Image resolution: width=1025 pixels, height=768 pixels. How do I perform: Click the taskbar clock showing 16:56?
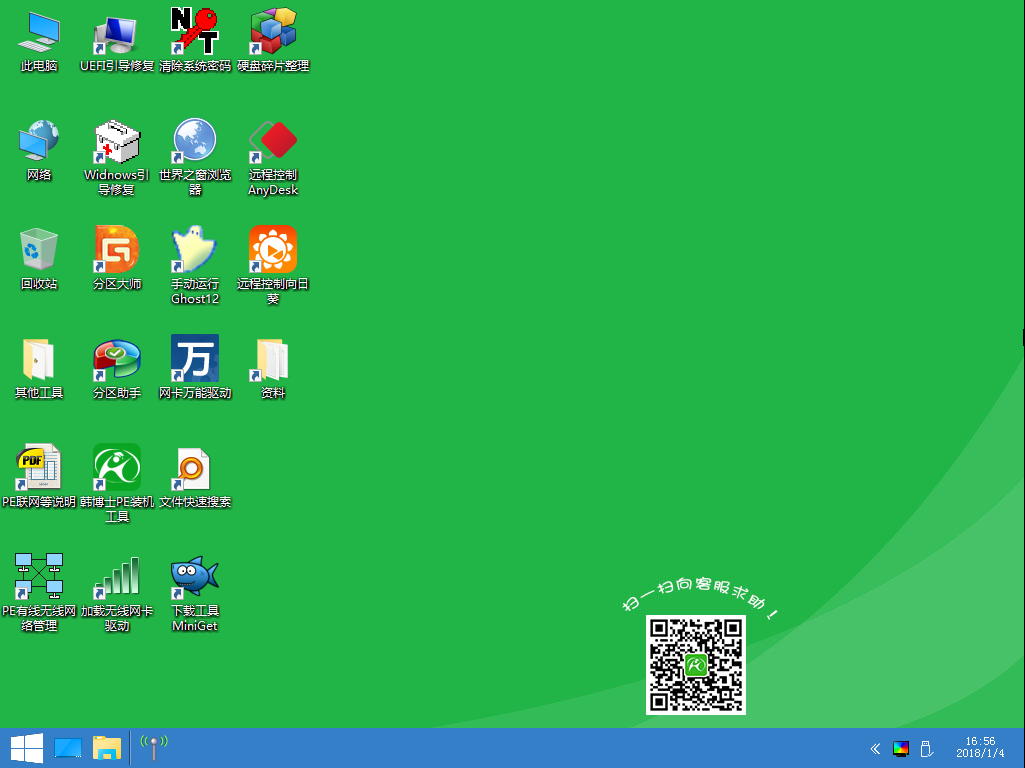coord(981,747)
